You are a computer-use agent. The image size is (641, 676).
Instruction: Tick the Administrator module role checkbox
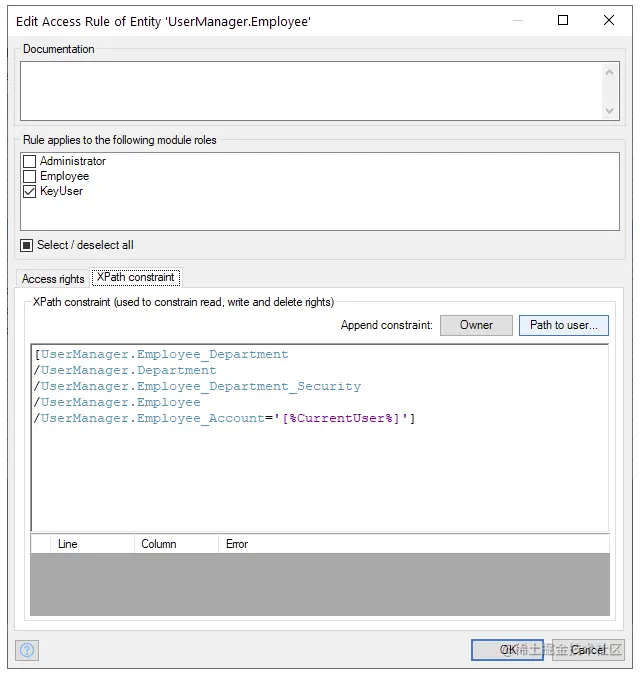tap(29, 161)
